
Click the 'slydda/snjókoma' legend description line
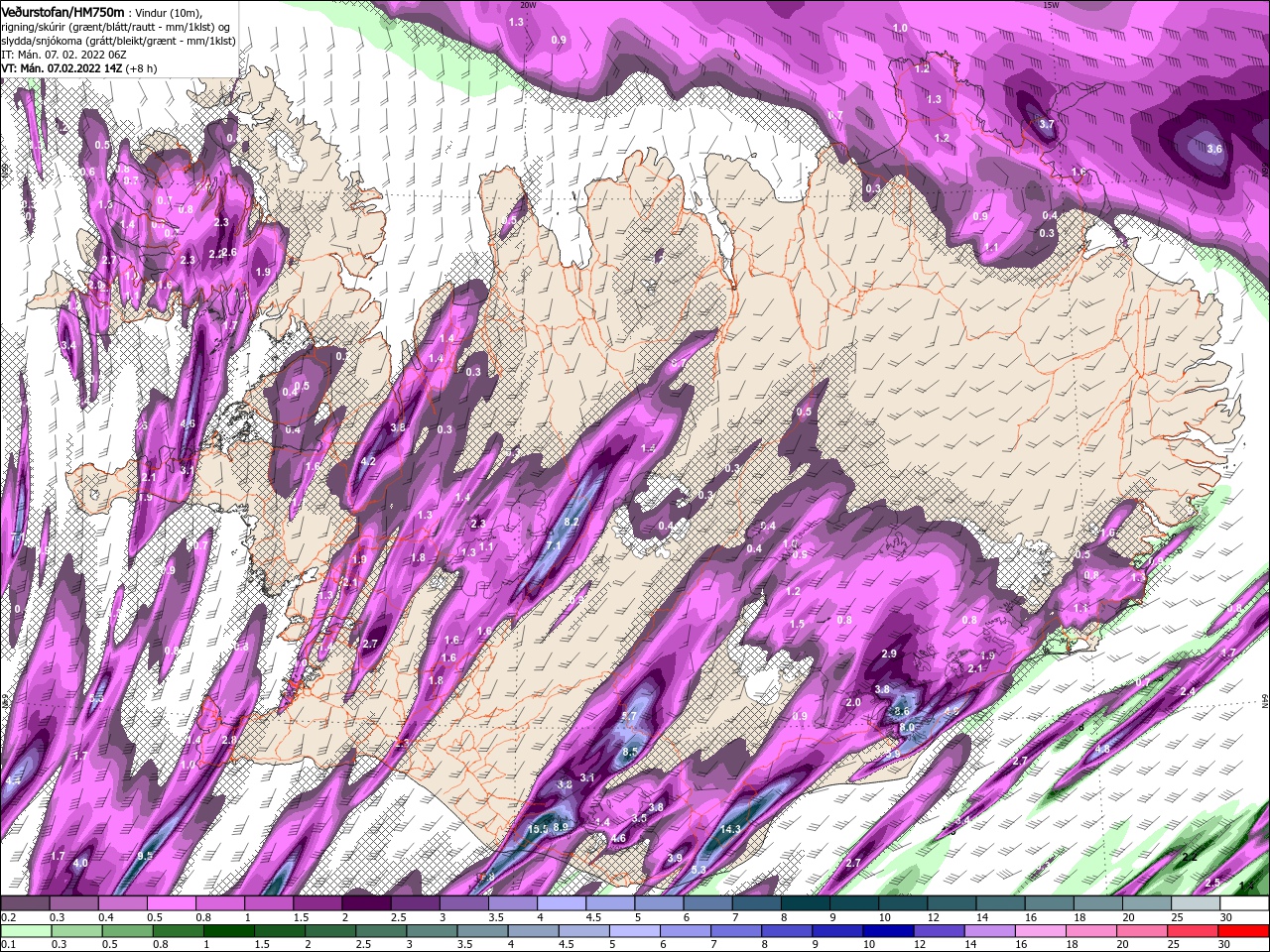117,41
